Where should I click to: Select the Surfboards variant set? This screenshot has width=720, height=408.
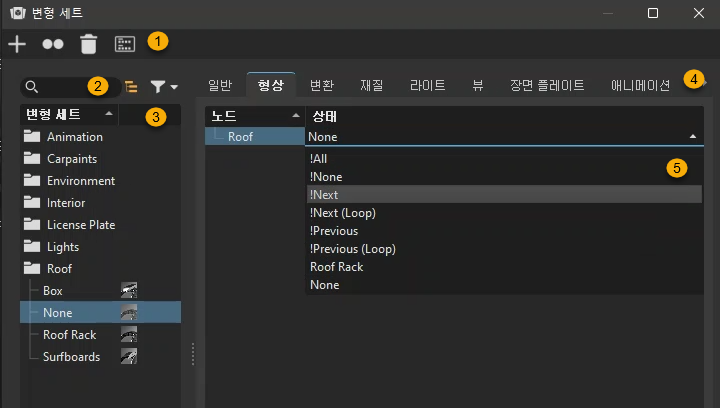coord(72,357)
